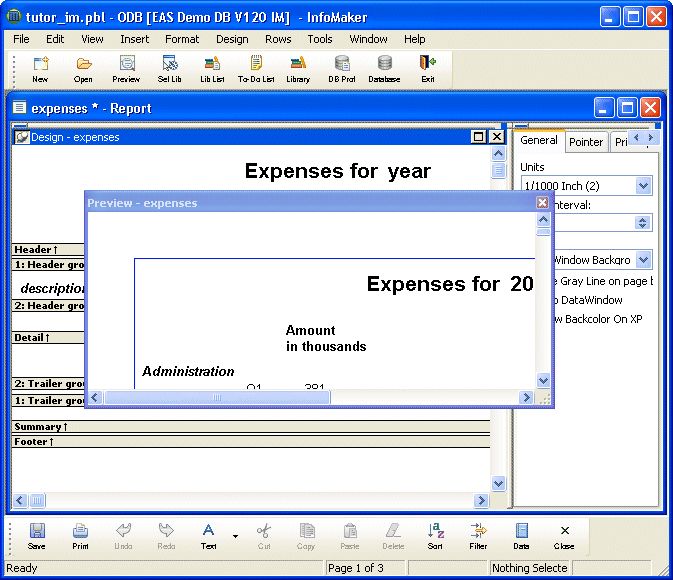Click Preview horizontal scrollbar thumb
The width and height of the screenshot is (673, 580).
click(x=217, y=398)
